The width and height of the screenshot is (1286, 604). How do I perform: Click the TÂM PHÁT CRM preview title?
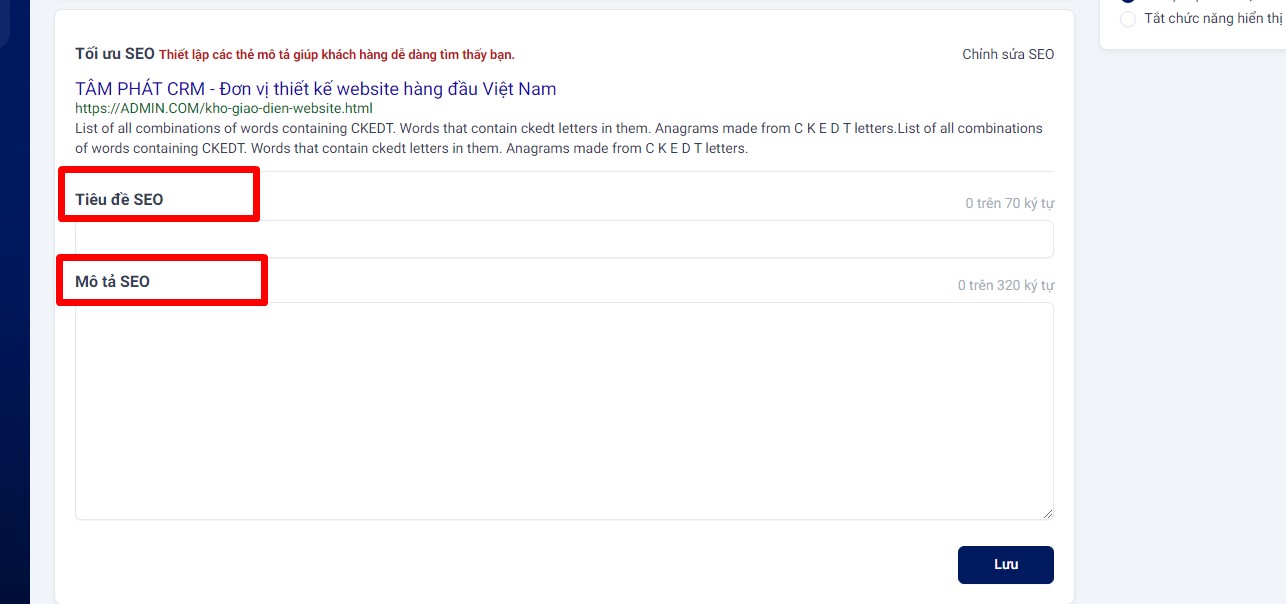click(315, 89)
